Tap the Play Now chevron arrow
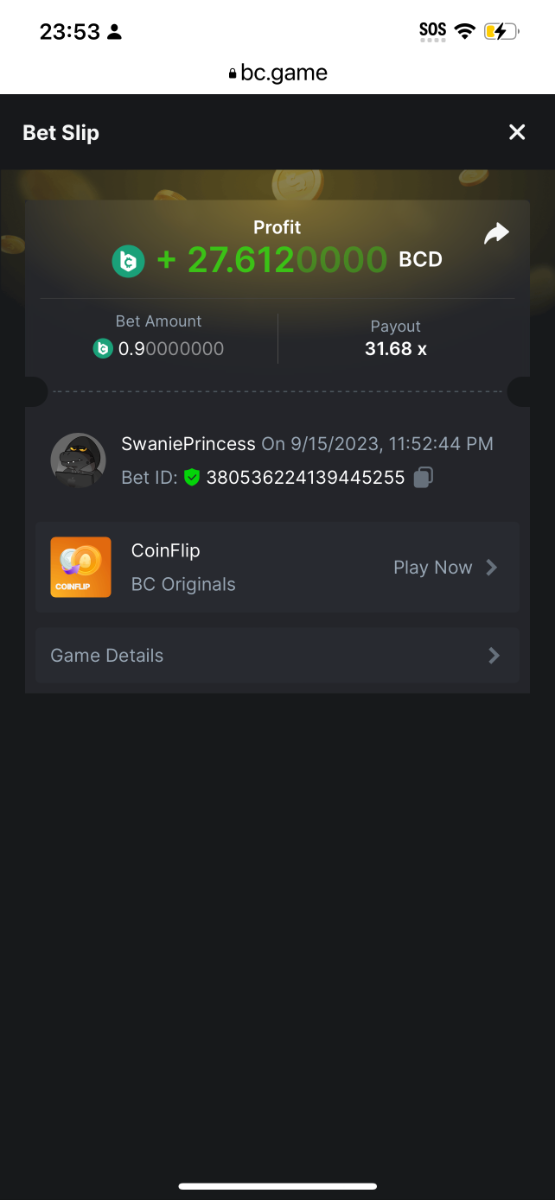The width and height of the screenshot is (555, 1200). click(x=491, y=567)
